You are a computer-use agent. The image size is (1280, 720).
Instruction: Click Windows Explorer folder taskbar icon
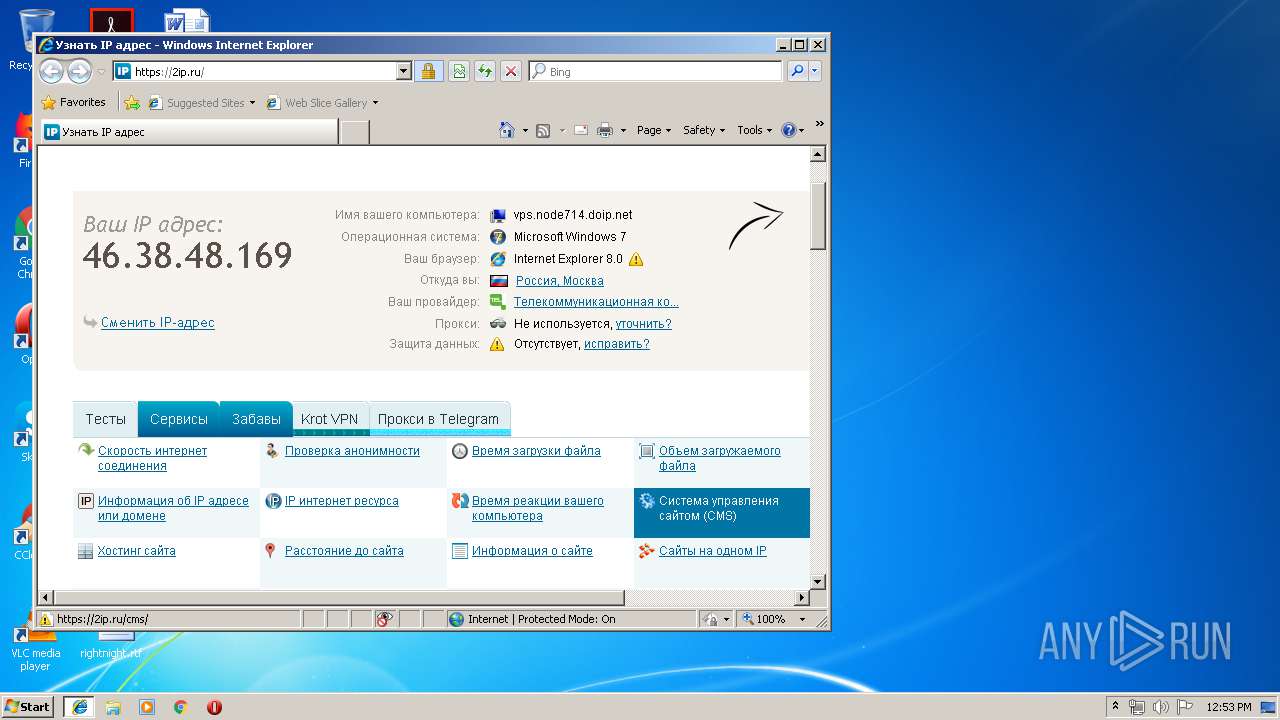tap(113, 707)
